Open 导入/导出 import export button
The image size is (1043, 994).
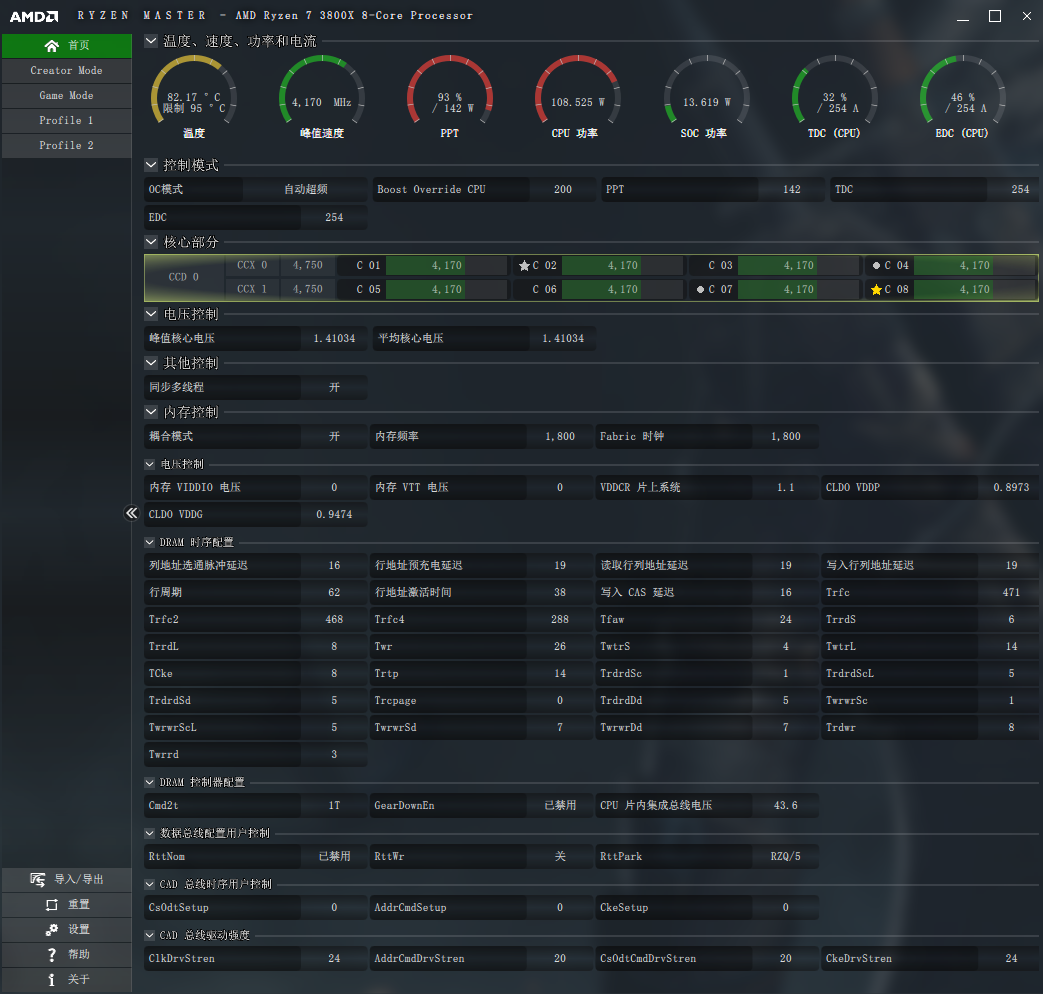pyautogui.click(x=67, y=880)
